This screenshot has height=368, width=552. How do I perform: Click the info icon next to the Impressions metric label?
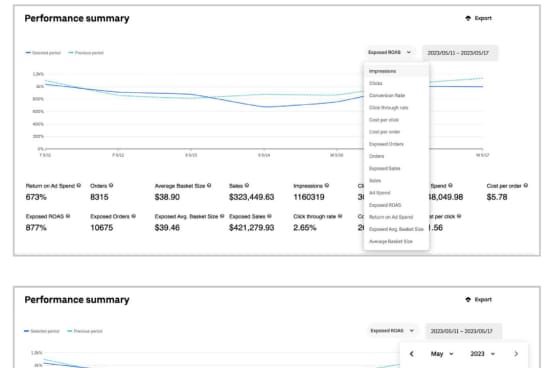(327, 185)
